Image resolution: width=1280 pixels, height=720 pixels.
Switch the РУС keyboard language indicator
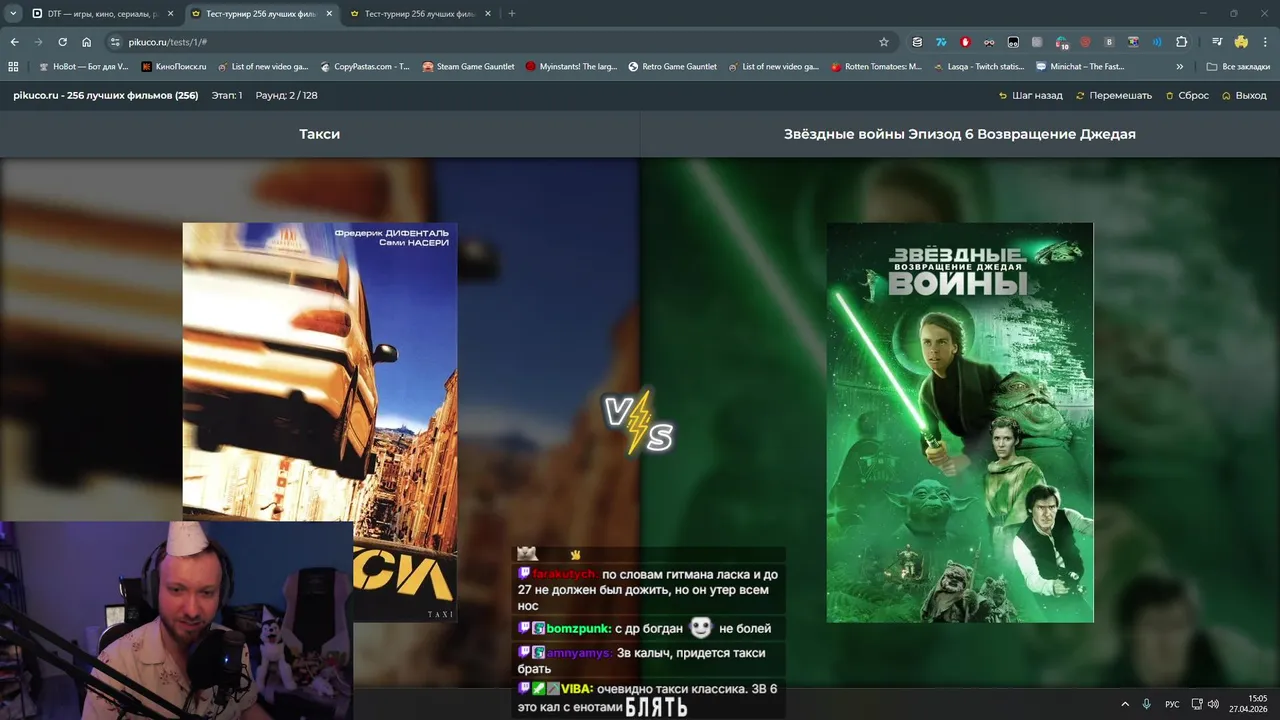(x=1172, y=704)
